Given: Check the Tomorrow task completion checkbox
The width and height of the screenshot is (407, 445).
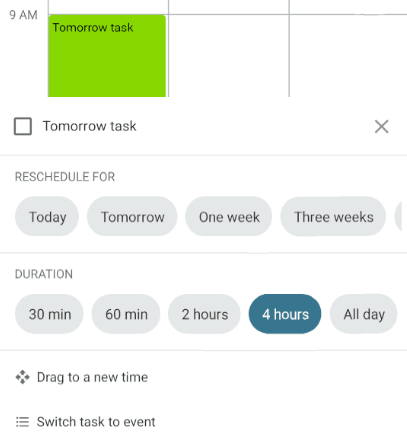Looking at the screenshot, I should (x=23, y=126).
